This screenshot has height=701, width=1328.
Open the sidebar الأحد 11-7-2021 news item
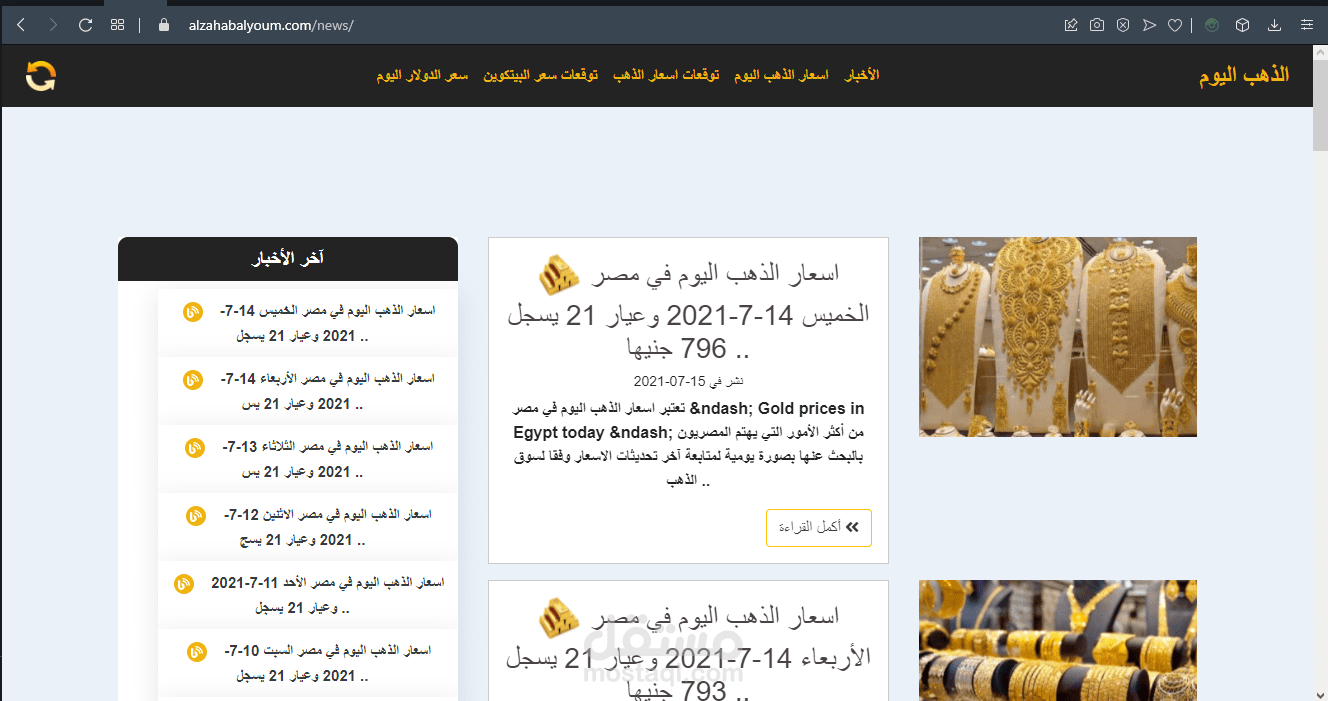click(327, 595)
